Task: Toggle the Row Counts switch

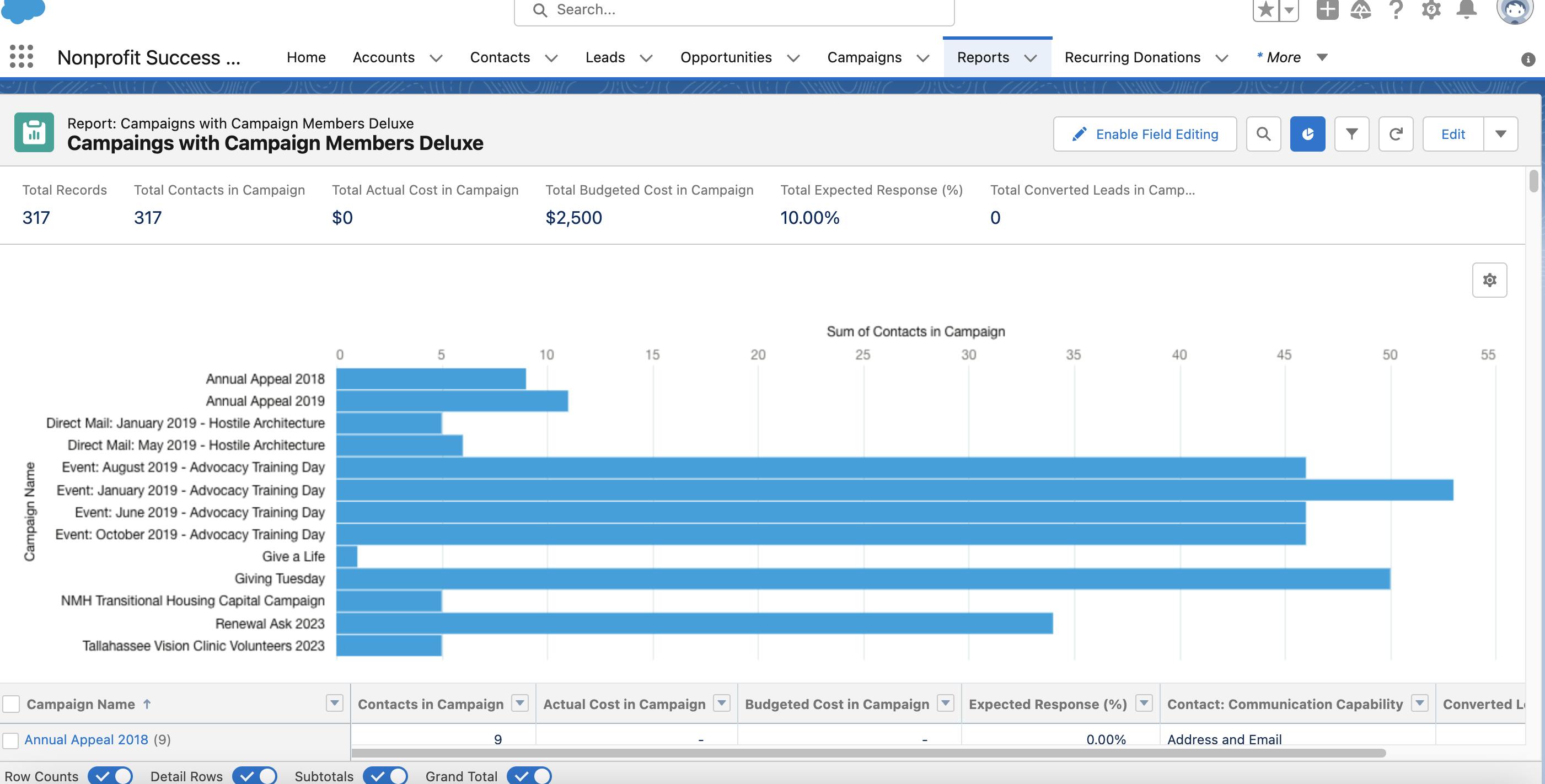Action: pos(110,776)
